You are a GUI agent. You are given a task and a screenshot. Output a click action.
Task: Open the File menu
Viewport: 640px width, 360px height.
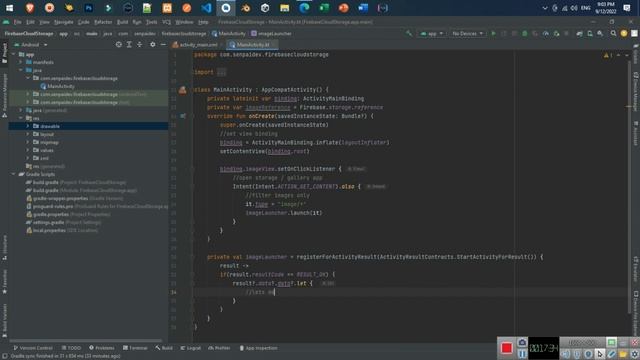[x=17, y=22]
